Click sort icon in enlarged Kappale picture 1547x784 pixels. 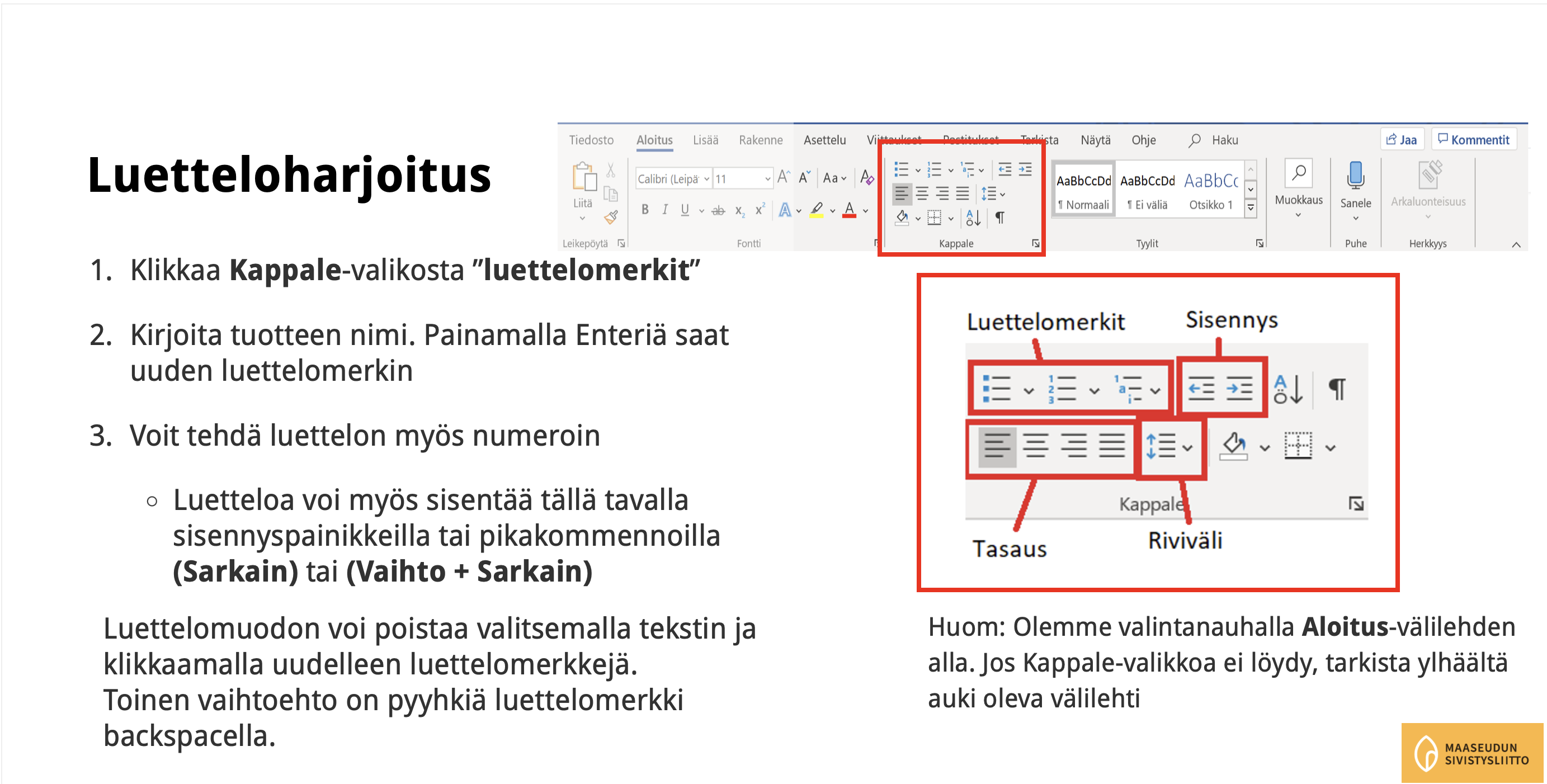pos(1289,389)
